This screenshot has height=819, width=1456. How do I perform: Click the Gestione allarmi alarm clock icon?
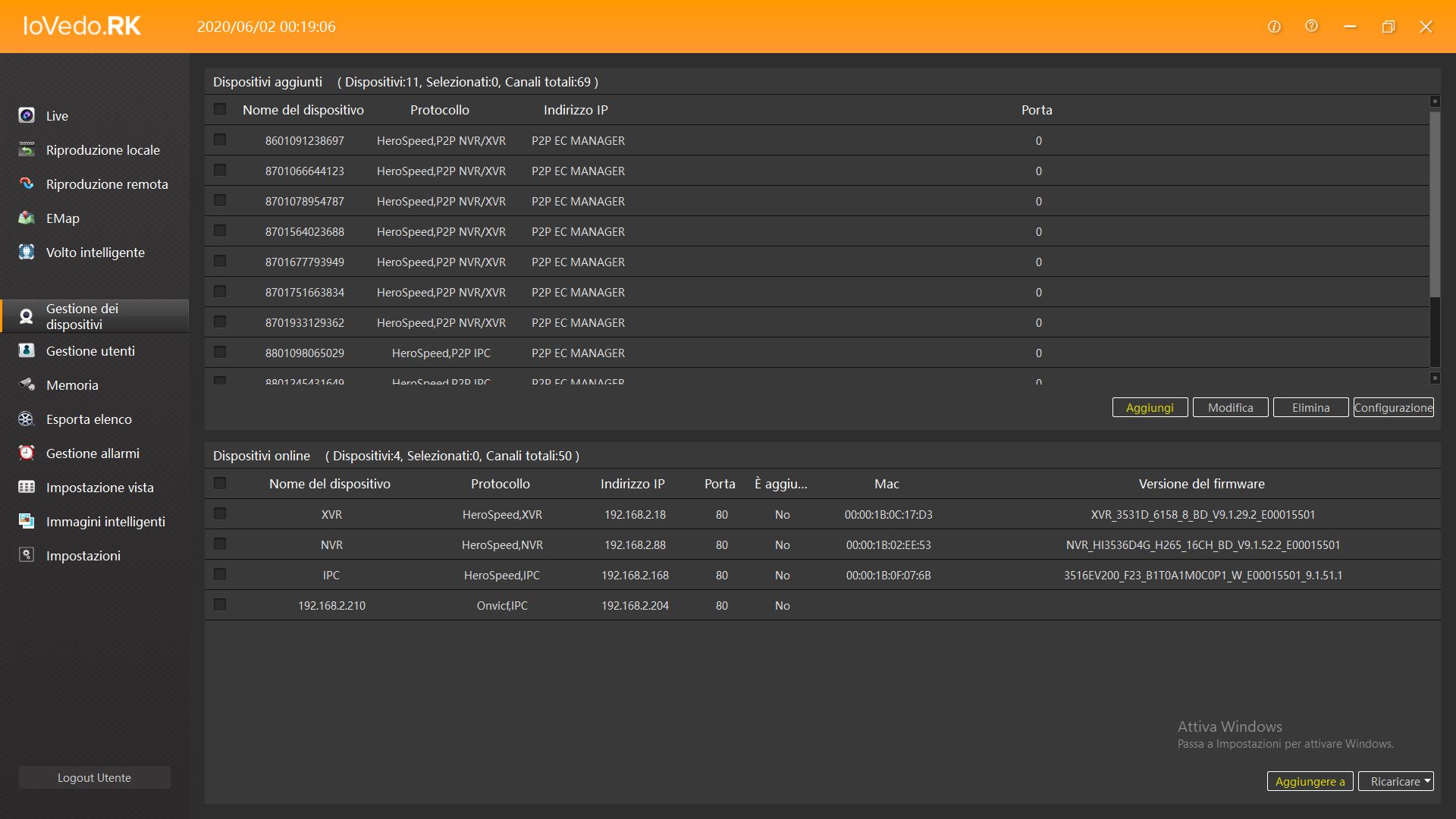click(27, 453)
